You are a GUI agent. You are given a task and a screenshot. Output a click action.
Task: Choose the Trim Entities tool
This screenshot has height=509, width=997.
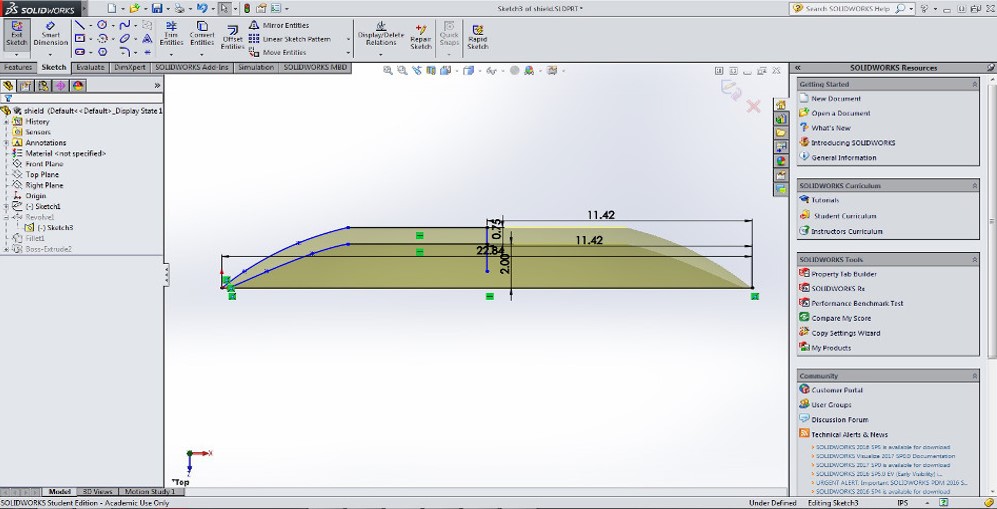[x=171, y=36]
